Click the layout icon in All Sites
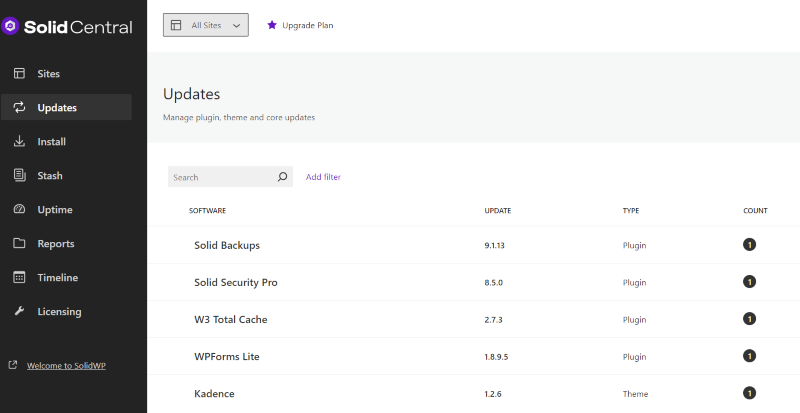Viewport: 800px width, 413px height. pyautogui.click(x=176, y=25)
